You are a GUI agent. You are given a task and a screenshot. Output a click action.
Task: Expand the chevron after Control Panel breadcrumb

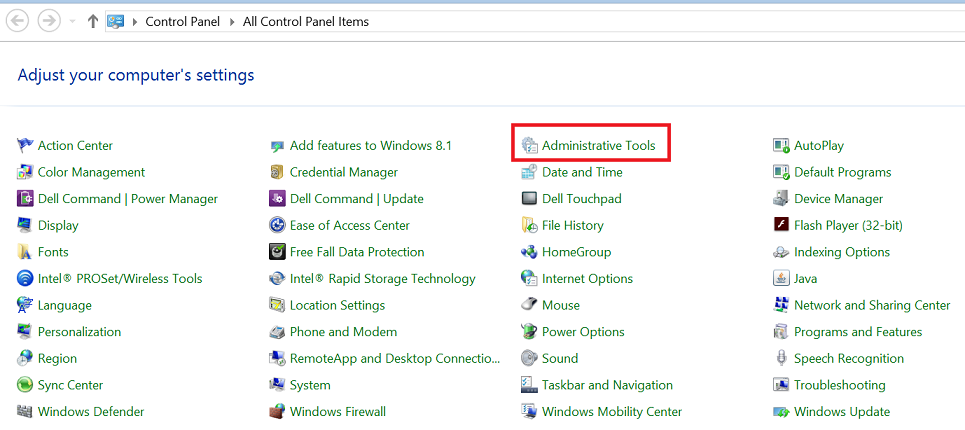[233, 21]
